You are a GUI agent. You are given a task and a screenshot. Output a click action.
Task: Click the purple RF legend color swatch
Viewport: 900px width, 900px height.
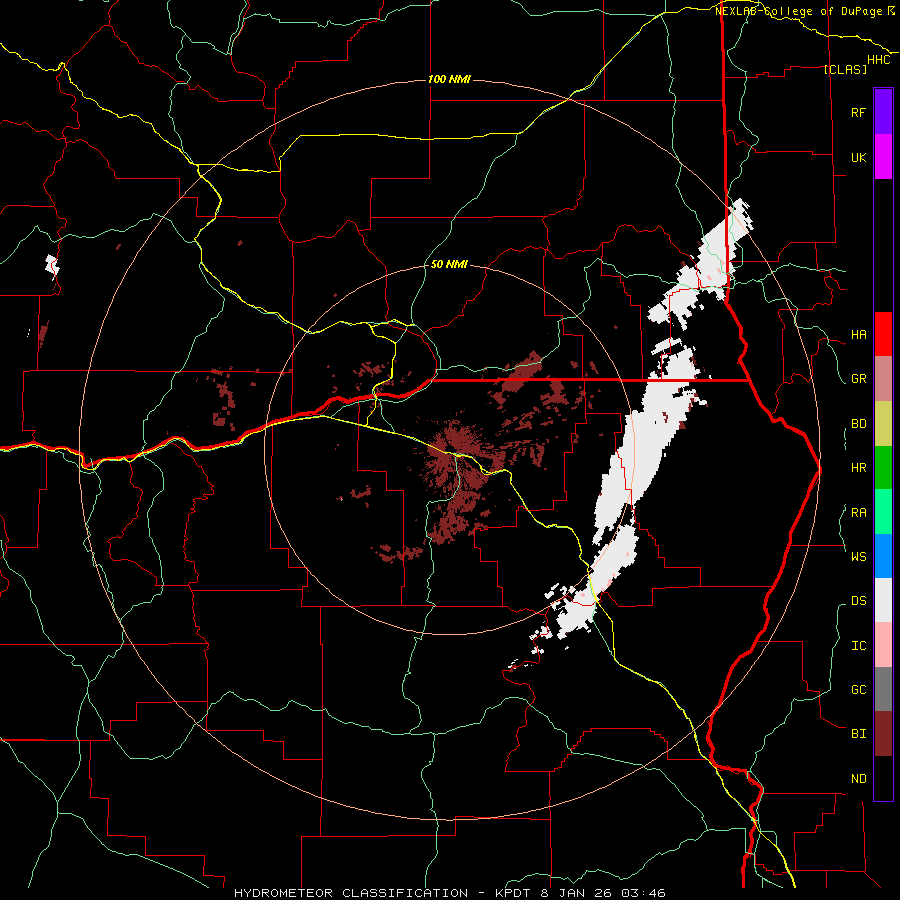click(x=883, y=112)
